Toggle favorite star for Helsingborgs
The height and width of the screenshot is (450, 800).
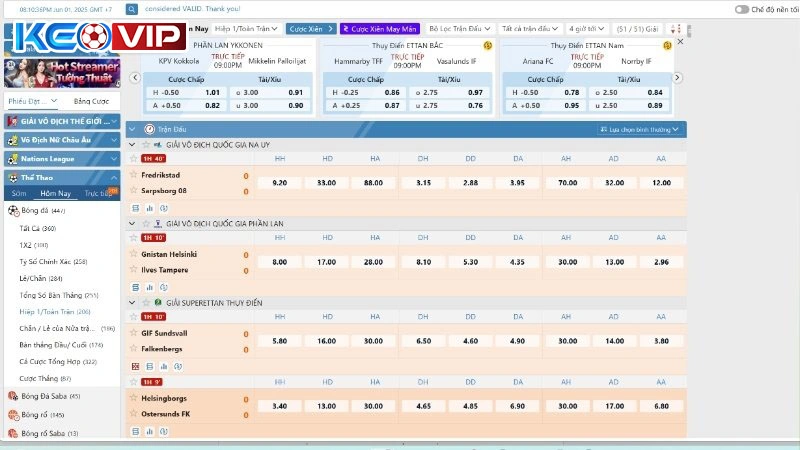pos(133,397)
